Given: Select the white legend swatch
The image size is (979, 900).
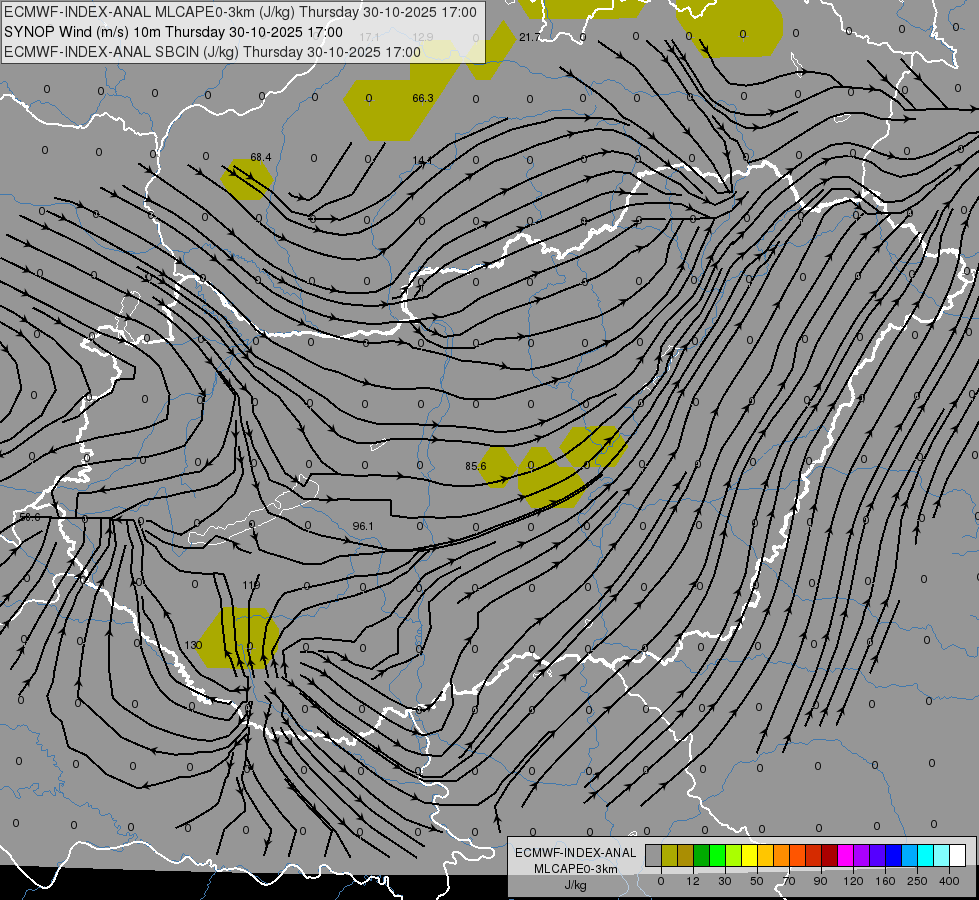Looking at the screenshot, I should click(958, 855).
